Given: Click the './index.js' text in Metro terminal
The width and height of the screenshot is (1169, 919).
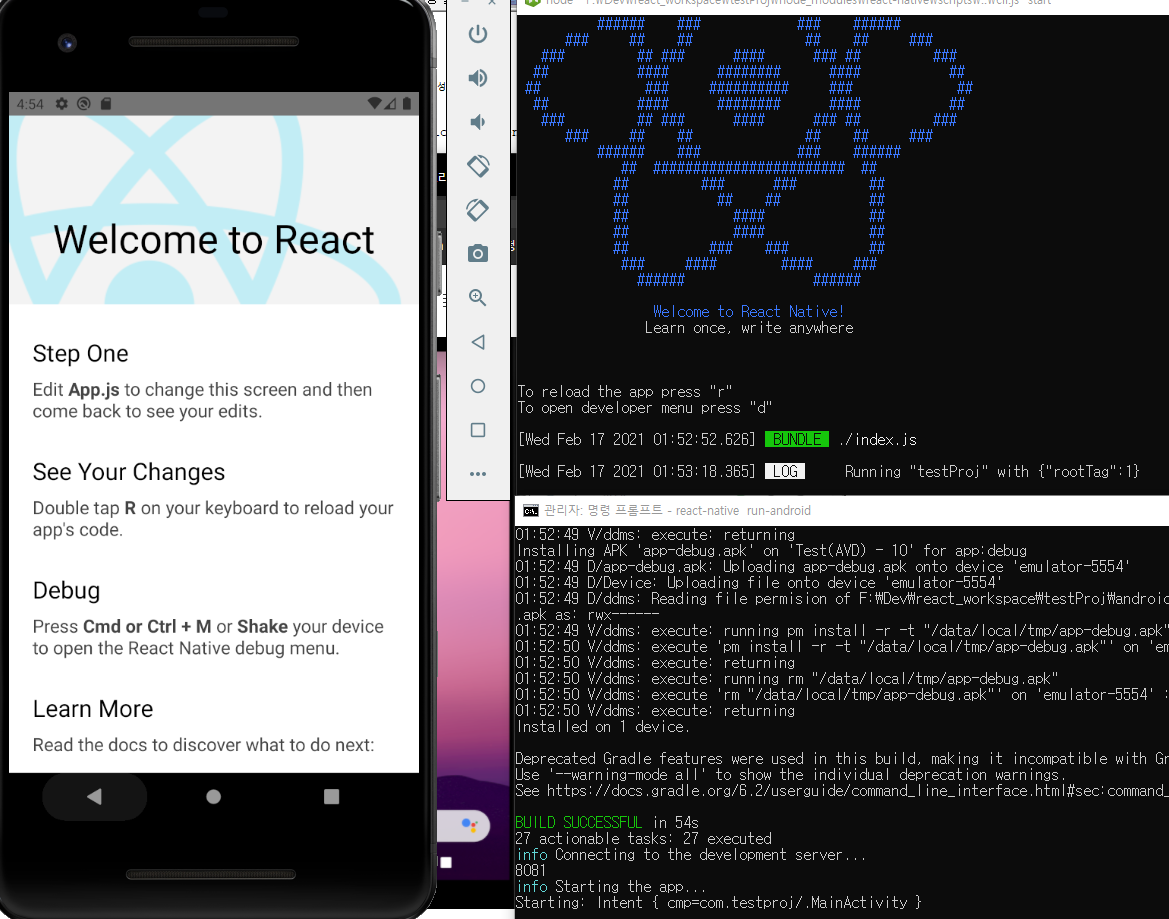Looking at the screenshot, I should tap(877, 440).
